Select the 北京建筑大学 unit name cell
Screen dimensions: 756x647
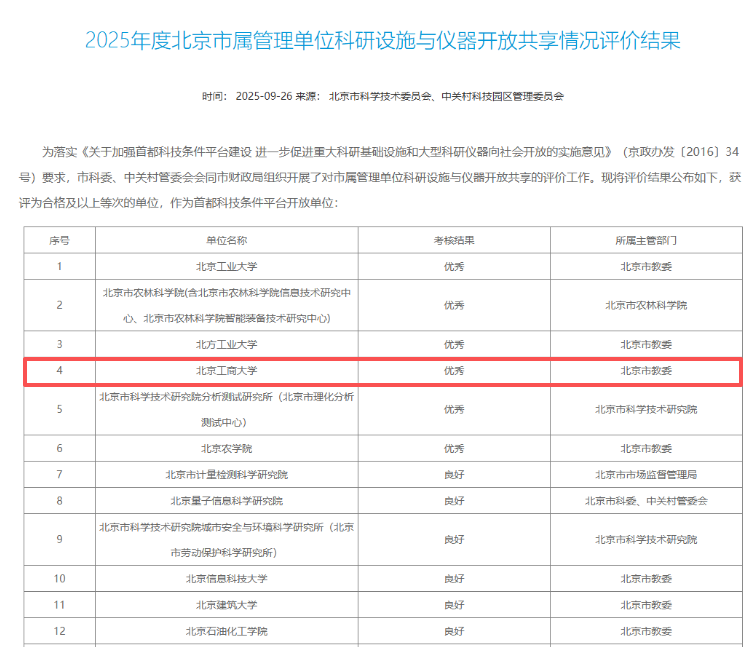(x=226, y=604)
